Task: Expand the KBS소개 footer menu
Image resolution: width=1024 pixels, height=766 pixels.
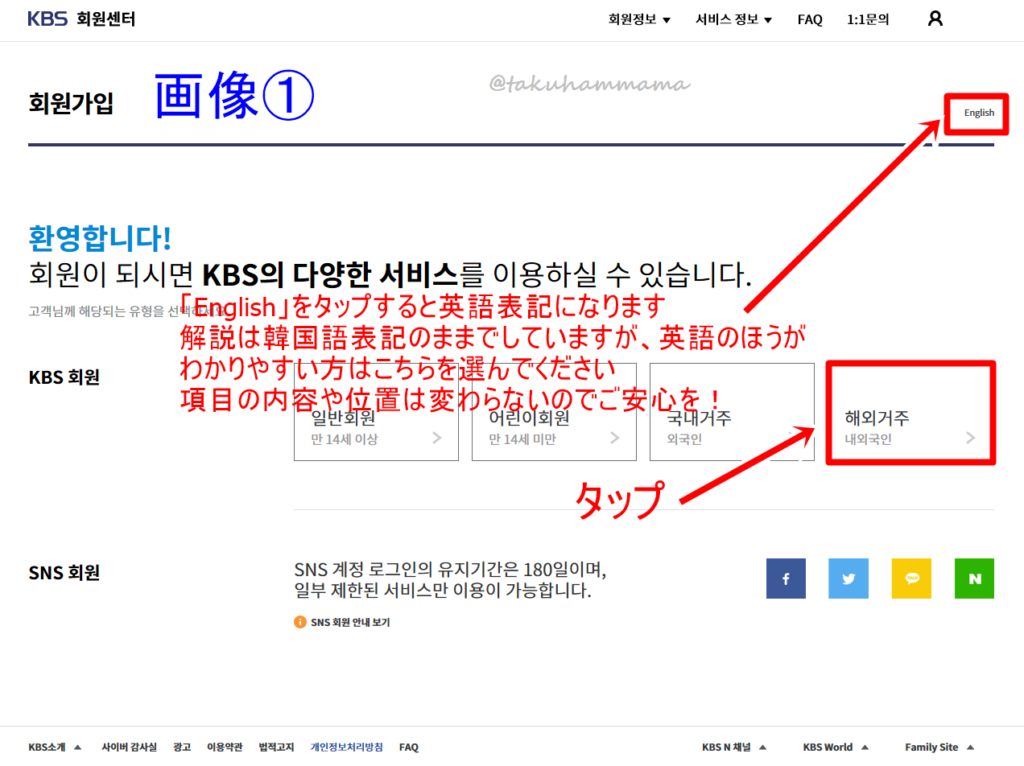Action: click(54, 747)
